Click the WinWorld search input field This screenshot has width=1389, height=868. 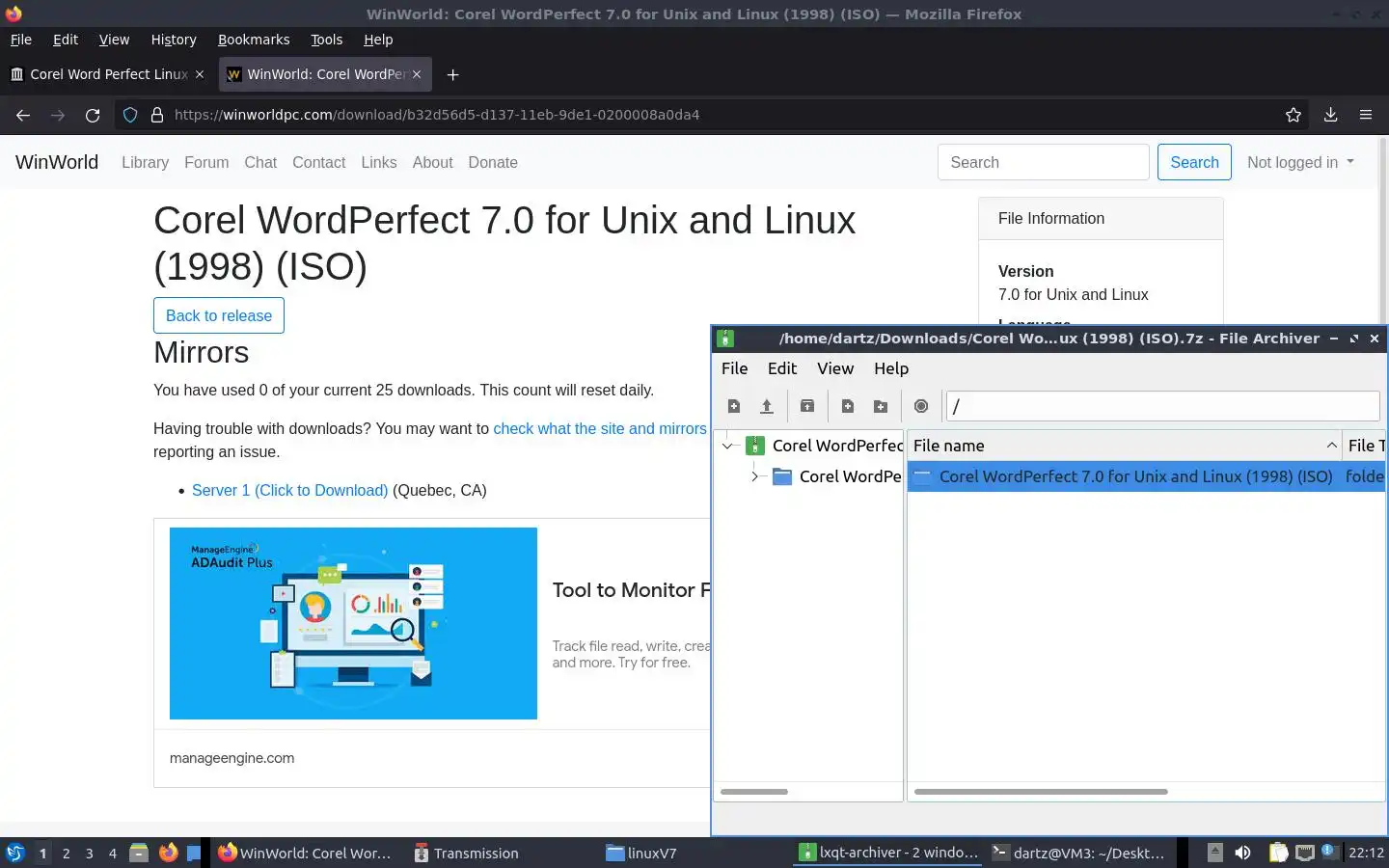[x=1043, y=162]
